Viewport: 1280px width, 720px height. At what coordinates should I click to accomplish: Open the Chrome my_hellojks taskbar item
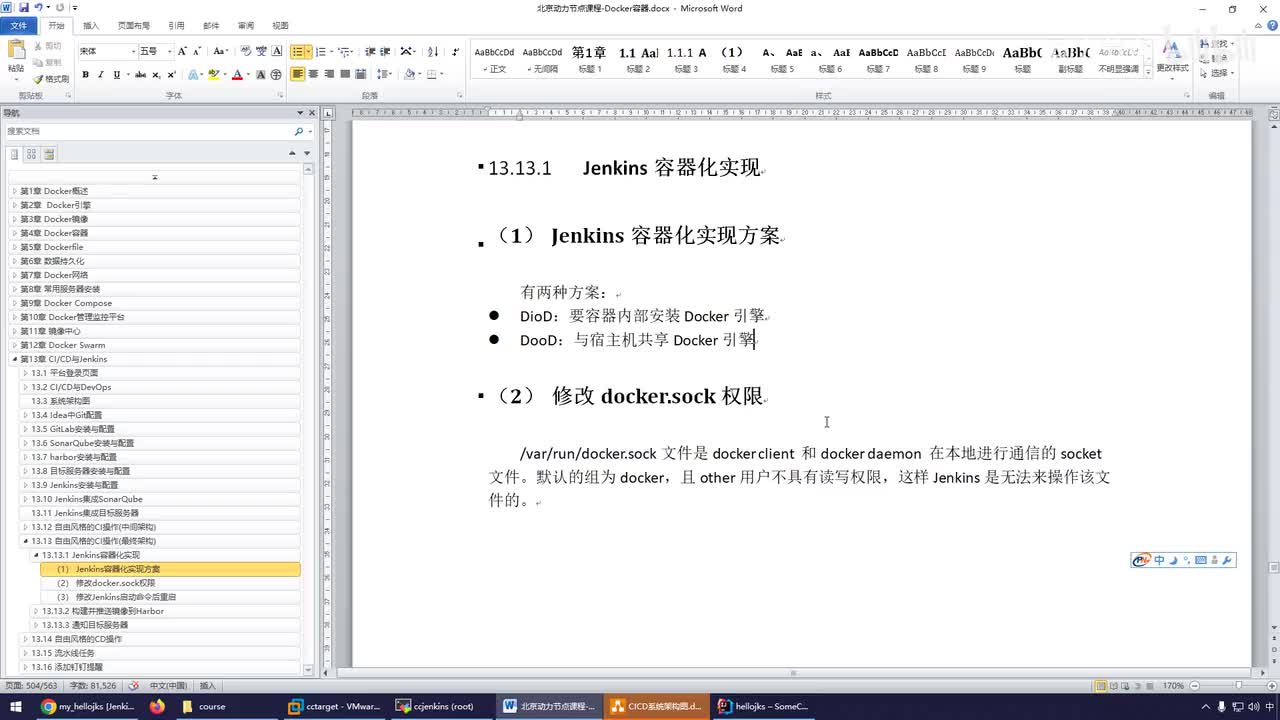(88, 706)
